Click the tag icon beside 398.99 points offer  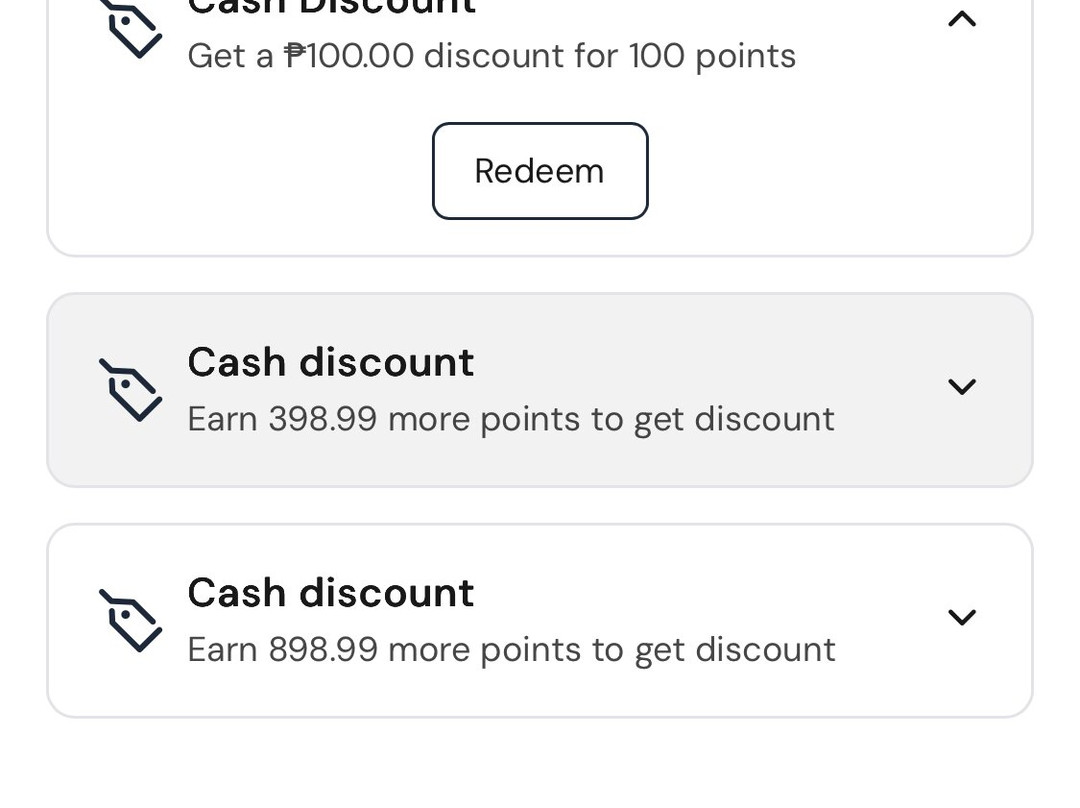pyautogui.click(x=130, y=390)
